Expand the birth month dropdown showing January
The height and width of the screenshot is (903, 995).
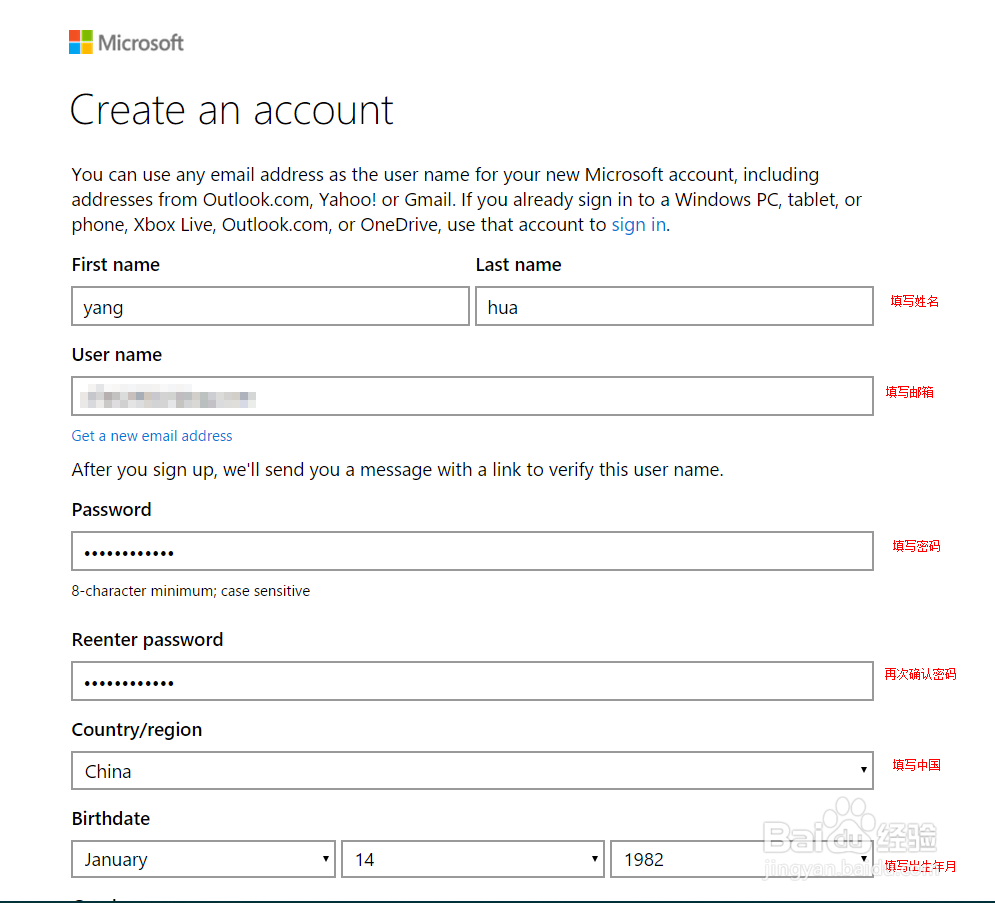[x=203, y=859]
